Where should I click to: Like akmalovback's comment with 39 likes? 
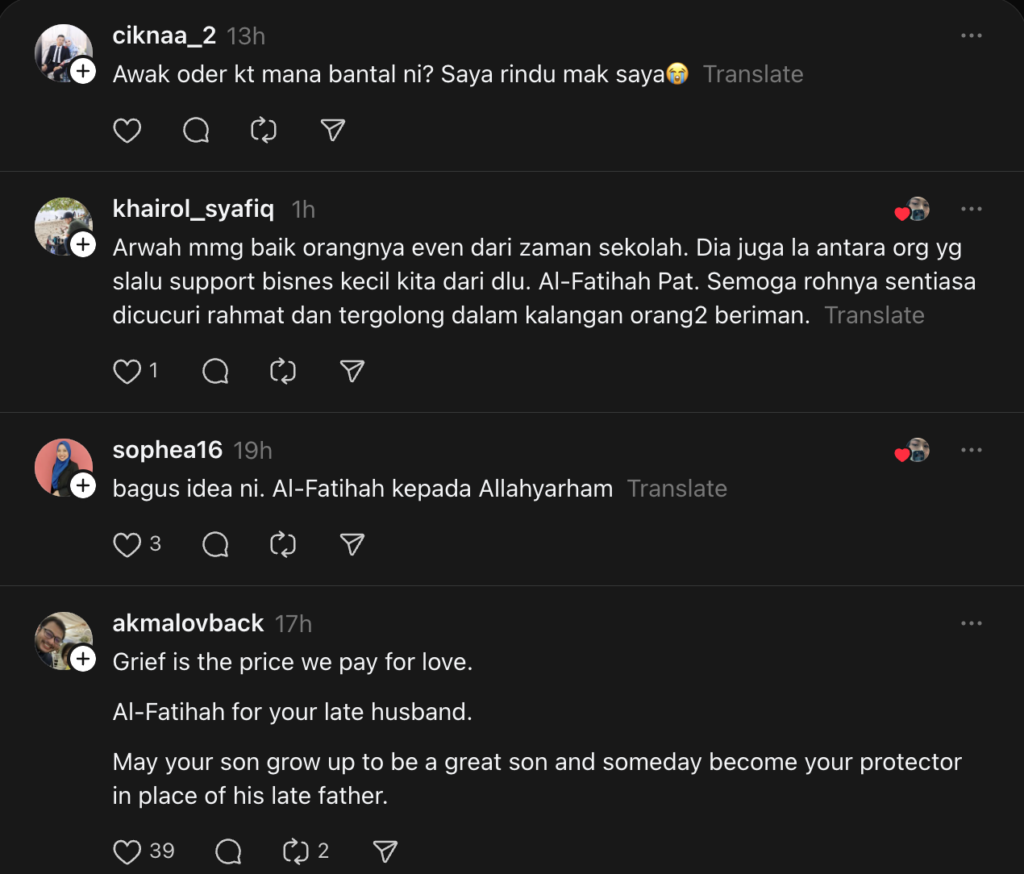(127, 851)
